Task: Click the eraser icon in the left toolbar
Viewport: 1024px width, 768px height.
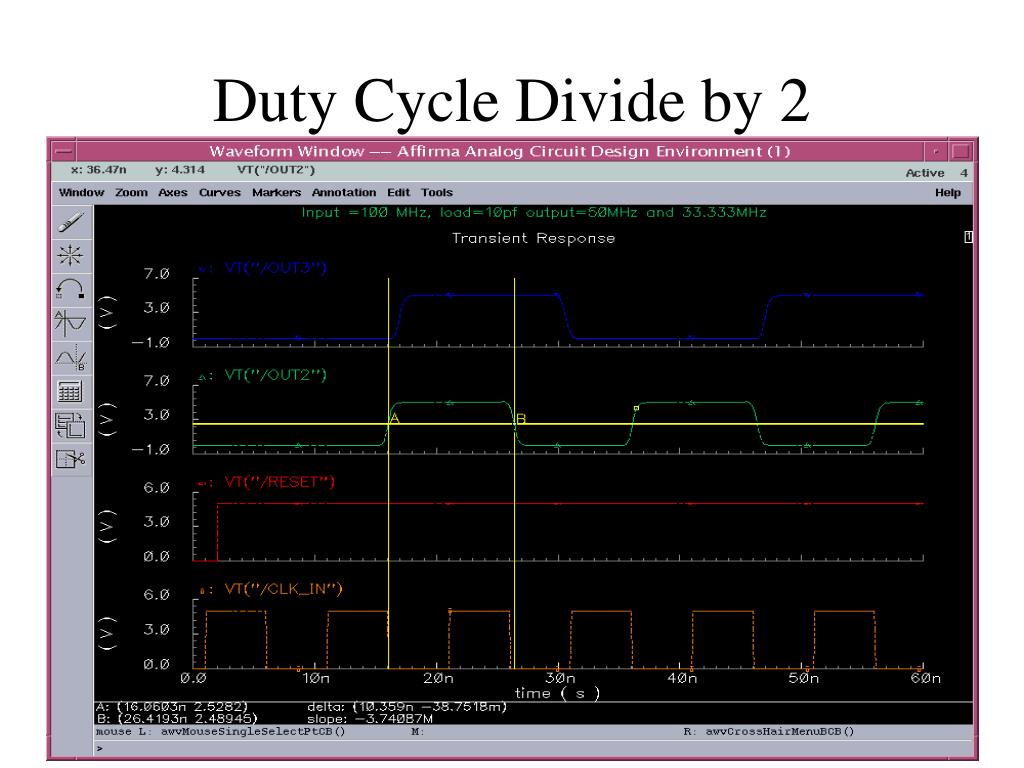Action: click(x=71, y=222)
